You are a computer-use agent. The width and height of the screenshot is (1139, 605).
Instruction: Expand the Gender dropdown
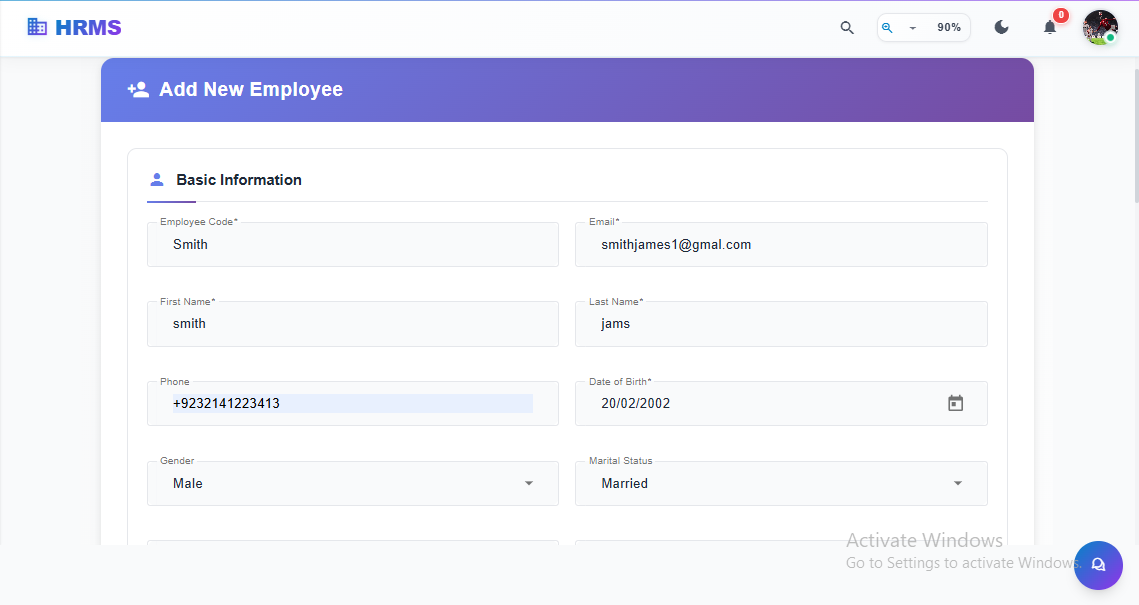coord(353,484)
